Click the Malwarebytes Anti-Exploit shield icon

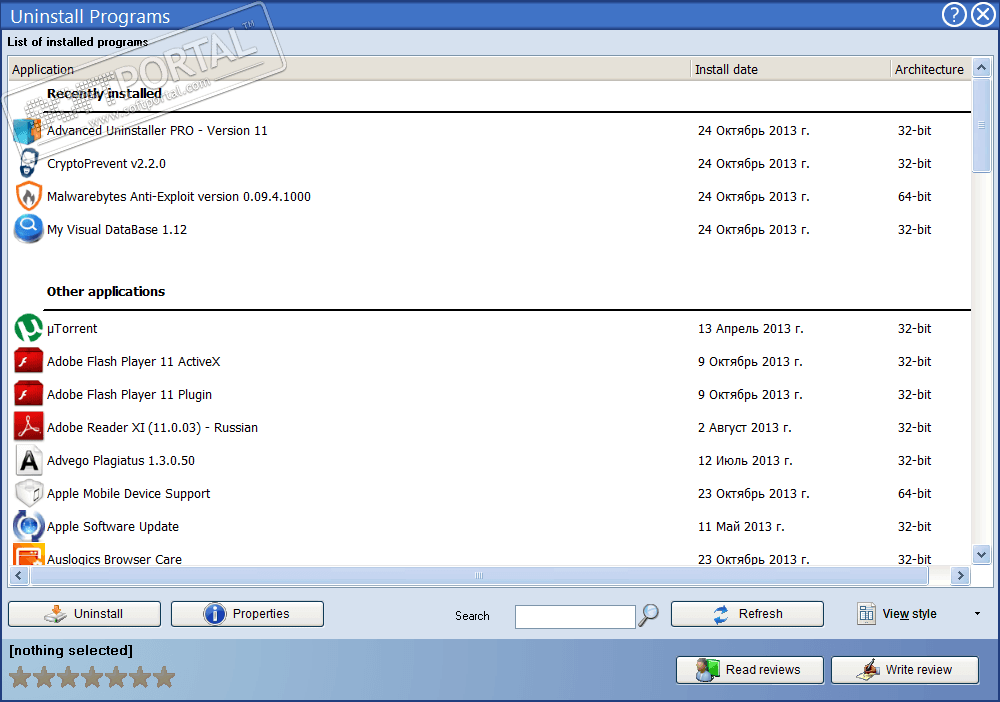pos(28,196)
